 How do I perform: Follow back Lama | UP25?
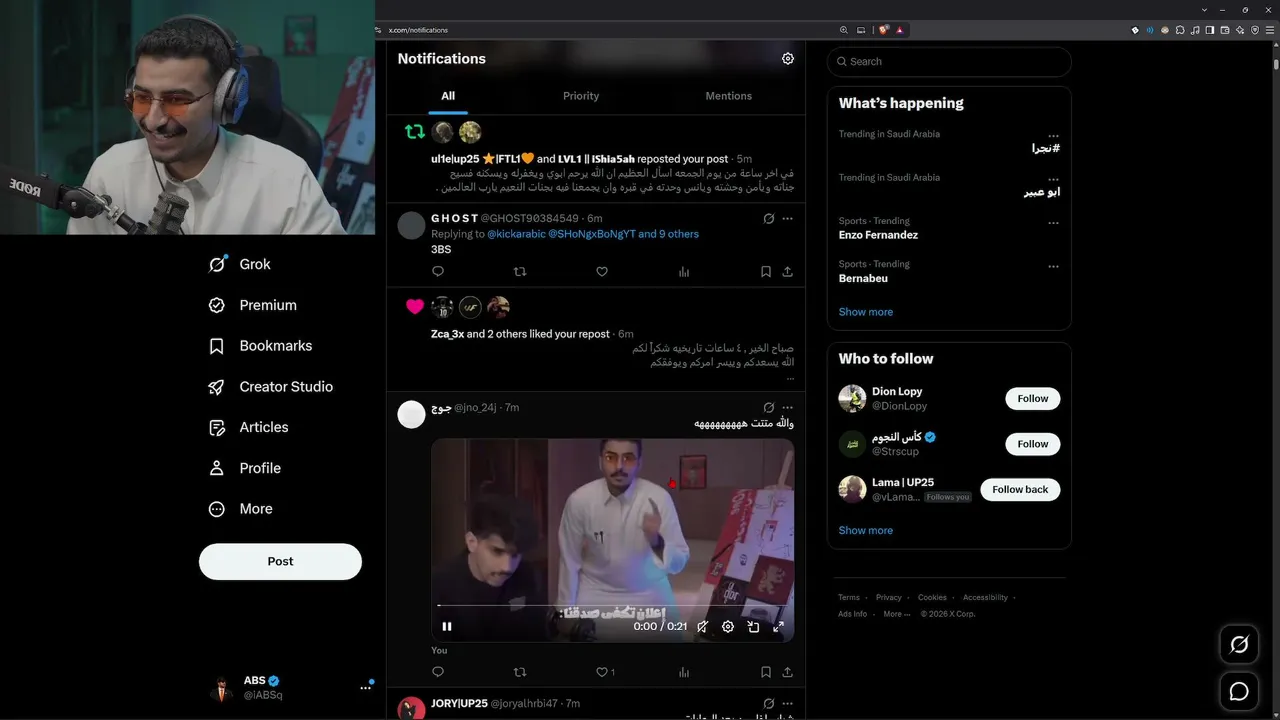pyautogui.click(x=1020, y=490)
